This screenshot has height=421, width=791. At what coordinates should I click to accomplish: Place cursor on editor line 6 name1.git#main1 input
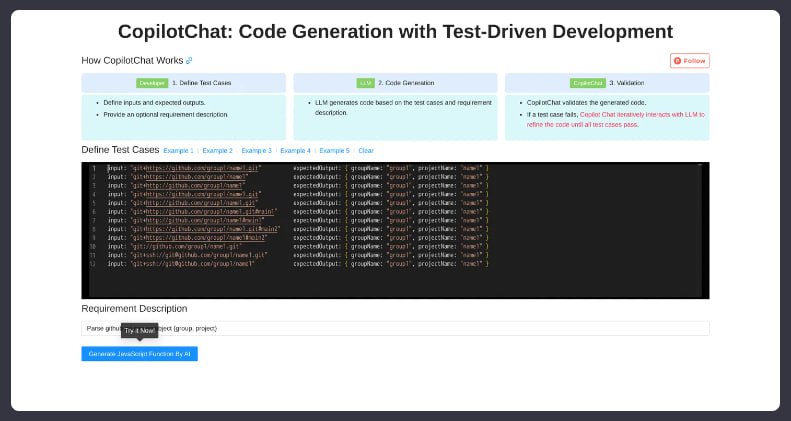(204, 212)
